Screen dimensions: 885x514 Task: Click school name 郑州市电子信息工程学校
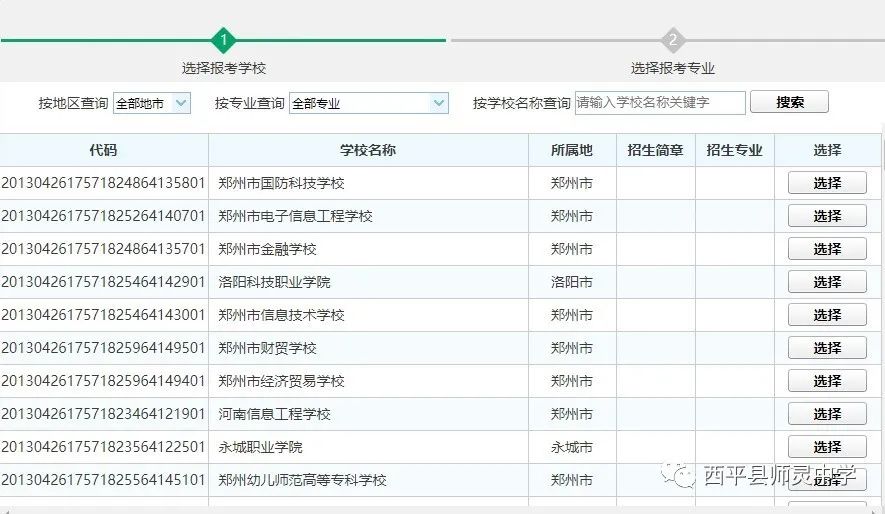pyautogui.click(x=295, y=216)
